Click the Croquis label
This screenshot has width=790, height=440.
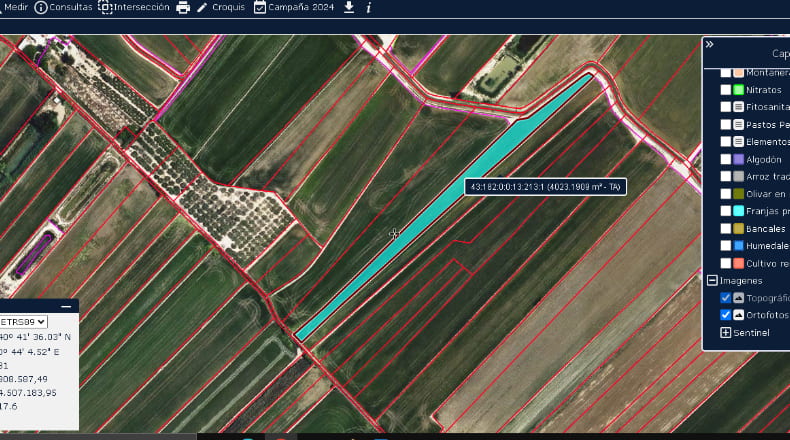pyautogui.click(x=228, y=7)
